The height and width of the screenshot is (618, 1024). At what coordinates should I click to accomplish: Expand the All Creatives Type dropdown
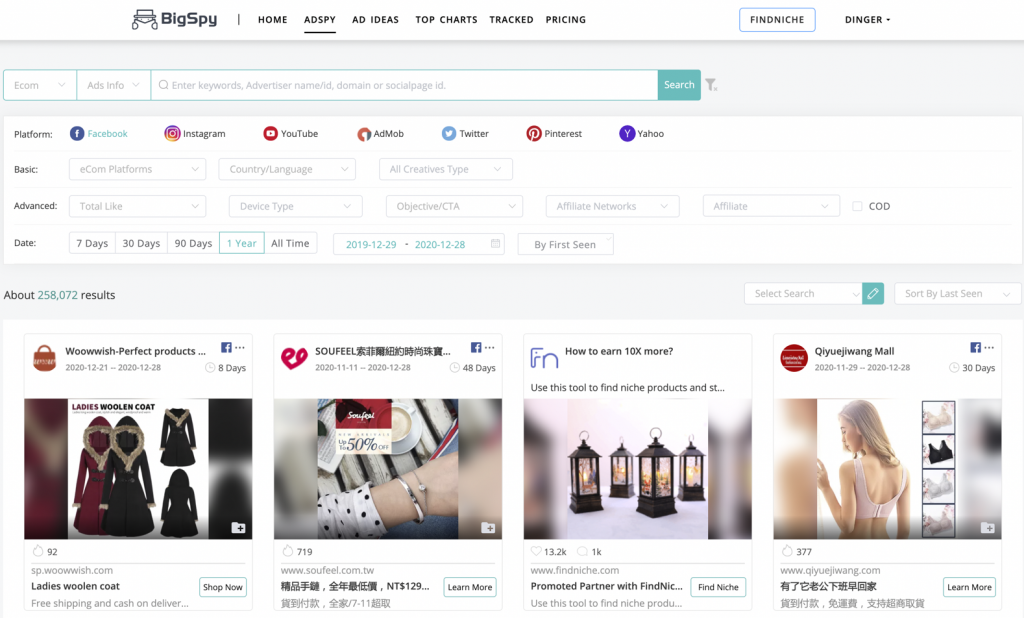click(x=445, y=169)
